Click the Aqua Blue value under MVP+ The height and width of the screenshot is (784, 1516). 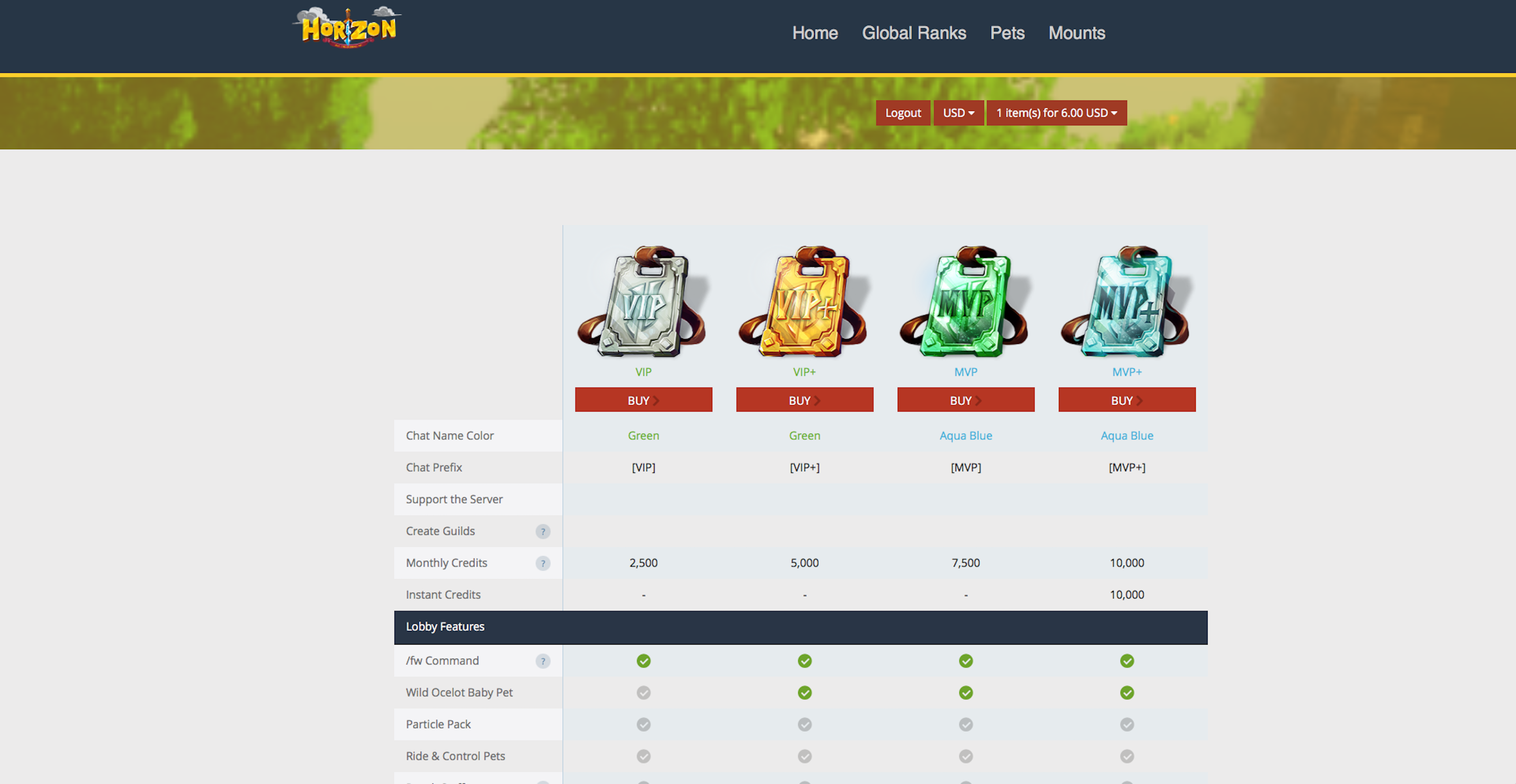[x=1127, y=435]
